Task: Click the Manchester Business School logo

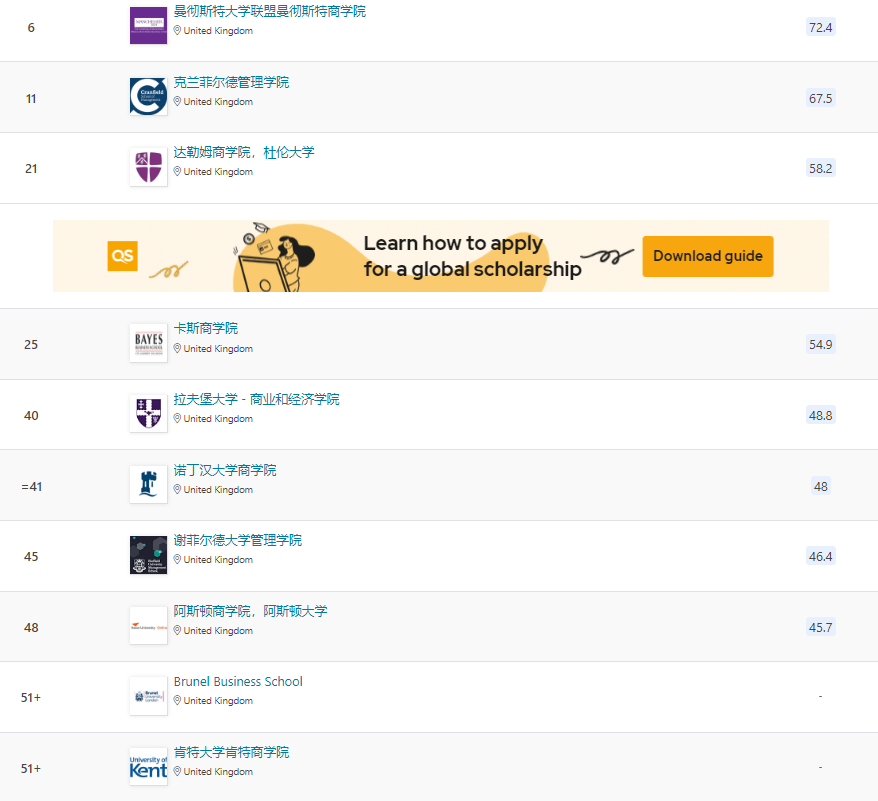Action: tap(148, 25)
